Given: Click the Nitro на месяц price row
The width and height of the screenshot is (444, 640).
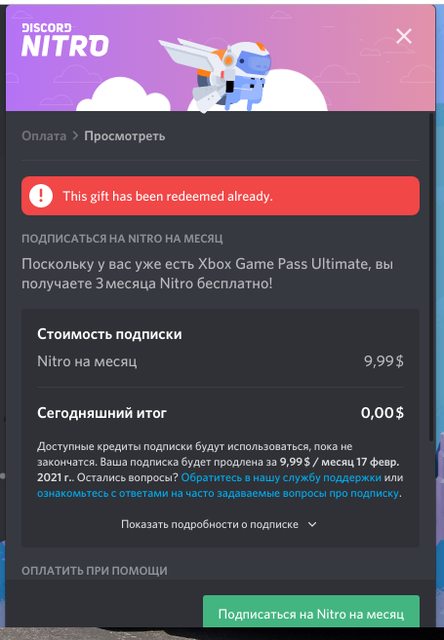Looking at the screenshot, I should point(220,361).
